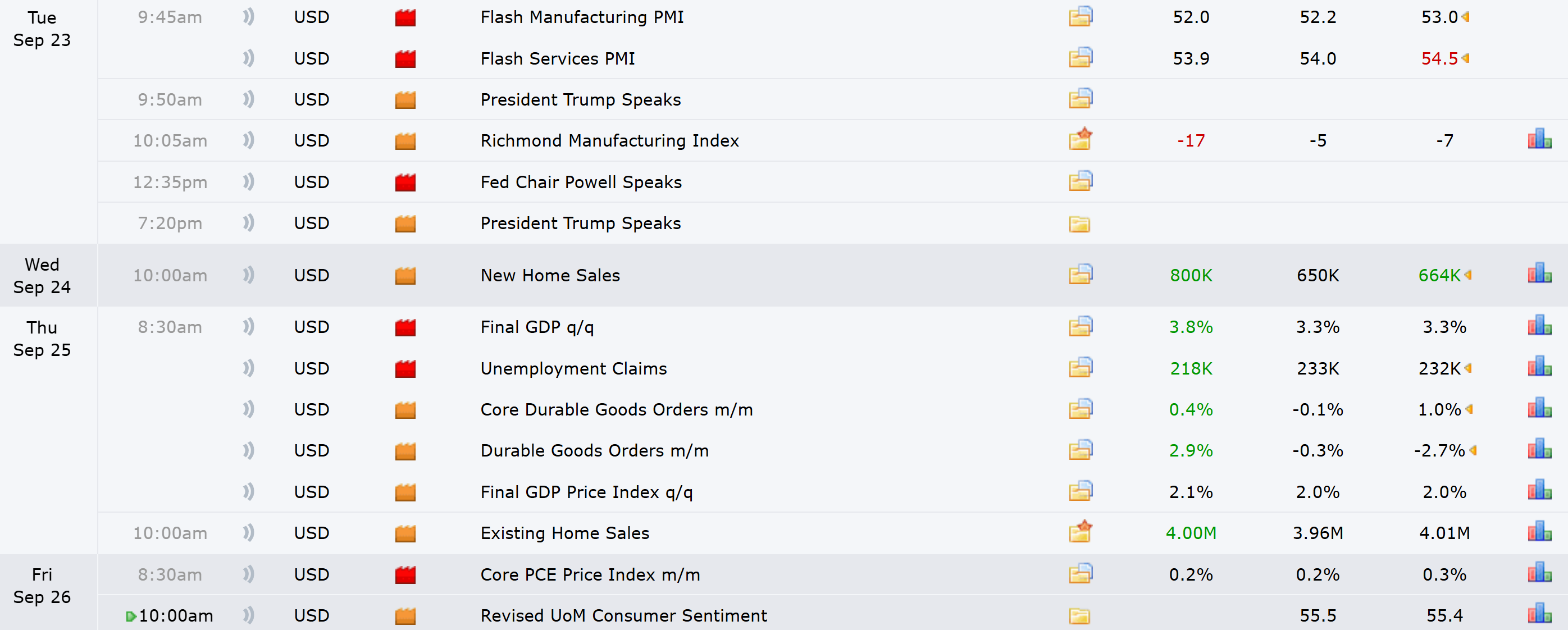Click orange impact marker for President Trump Speaks 9:50am
1568x630 pixels.
click(x=405, y=100)
